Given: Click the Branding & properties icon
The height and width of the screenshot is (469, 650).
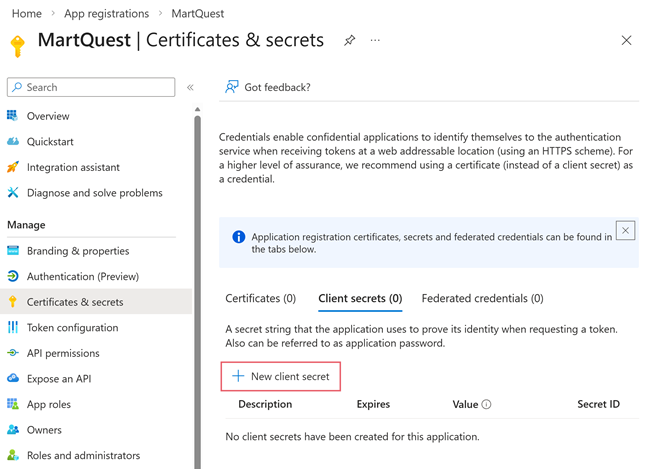Looking at the screenshot, I should 13,250.
